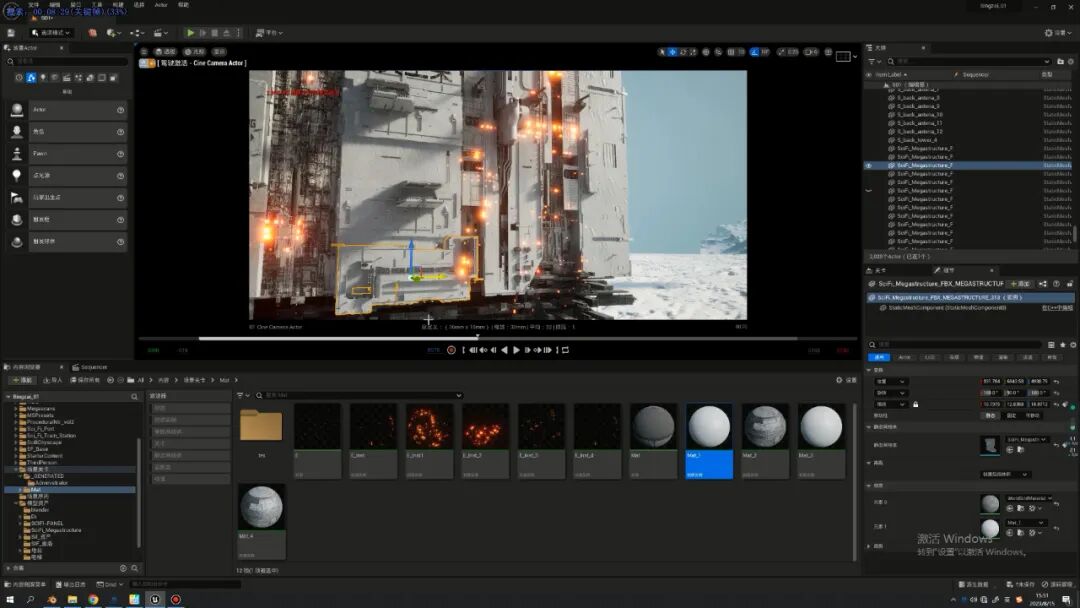Open the Perspective (透视) viewport menu
This screenshot has height=608, width=1080.
point(165,52)
